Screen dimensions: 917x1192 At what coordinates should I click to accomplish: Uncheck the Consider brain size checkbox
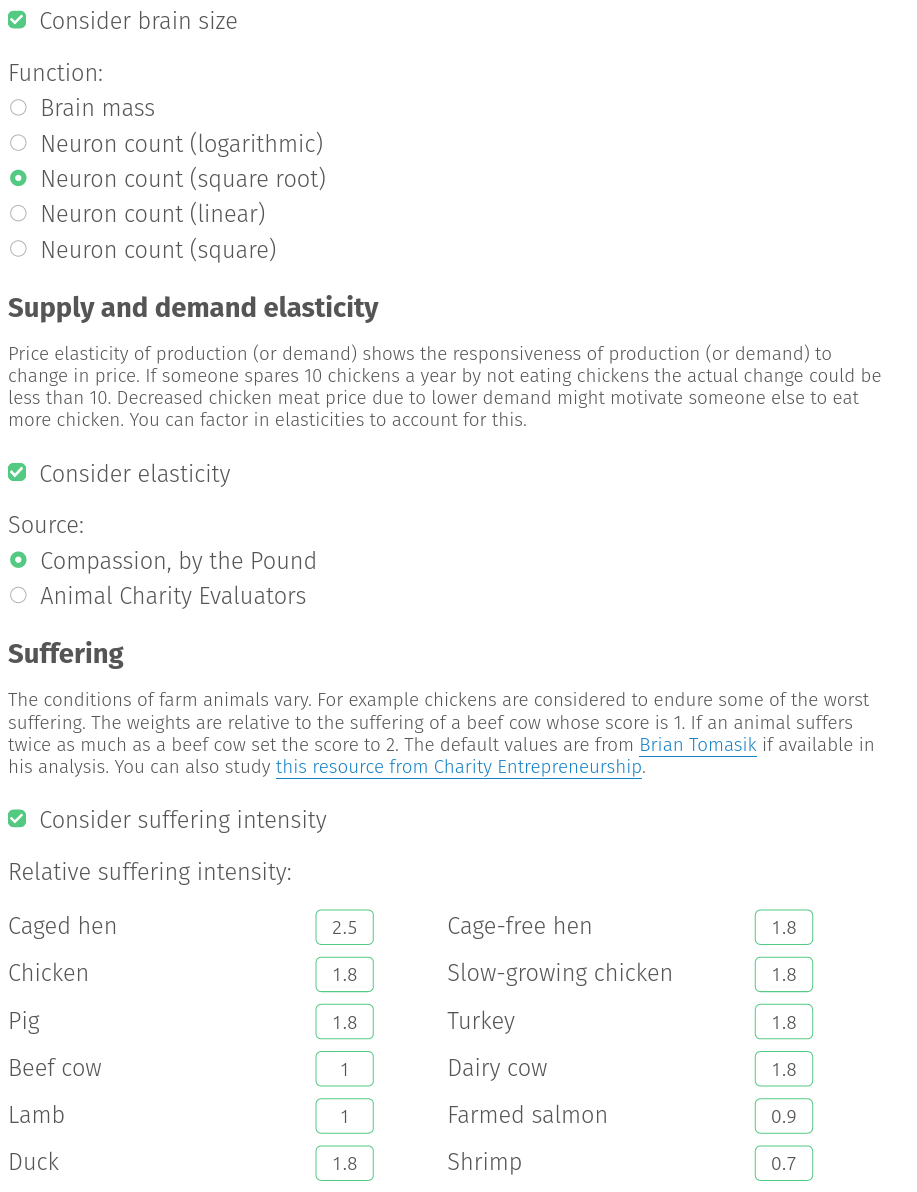coord(17,21)
